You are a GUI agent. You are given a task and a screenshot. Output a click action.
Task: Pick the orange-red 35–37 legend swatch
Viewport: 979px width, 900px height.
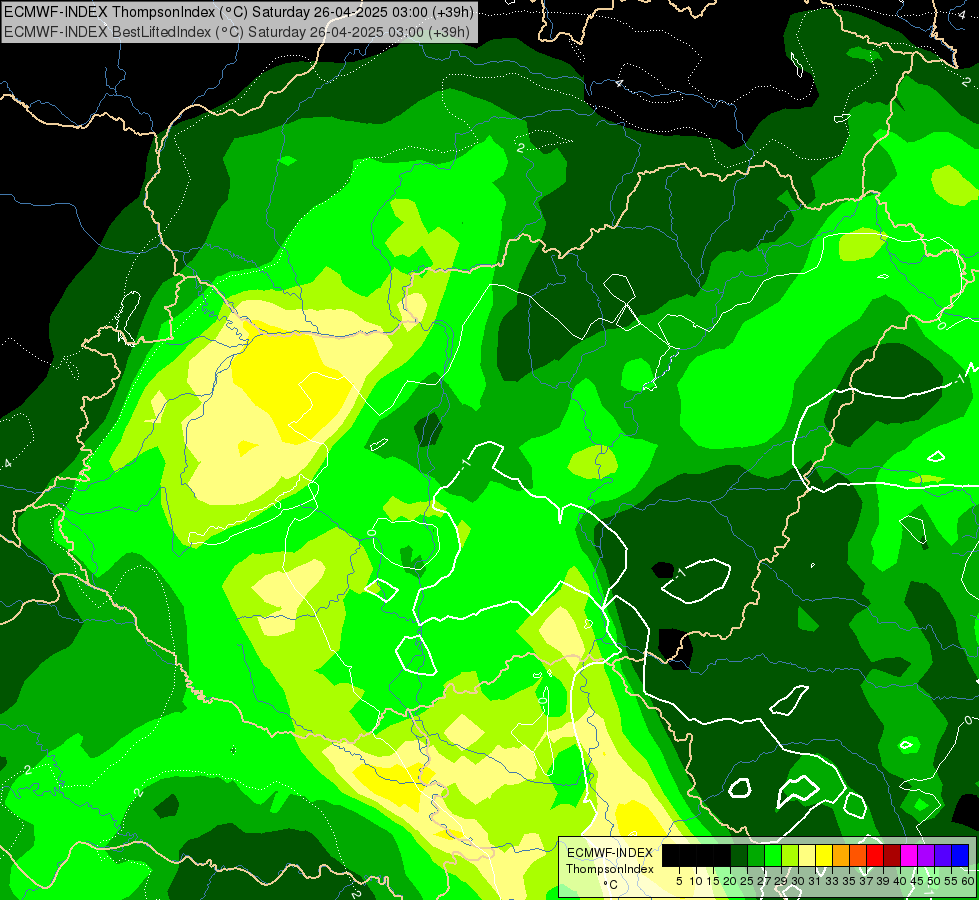click(858, 856)
